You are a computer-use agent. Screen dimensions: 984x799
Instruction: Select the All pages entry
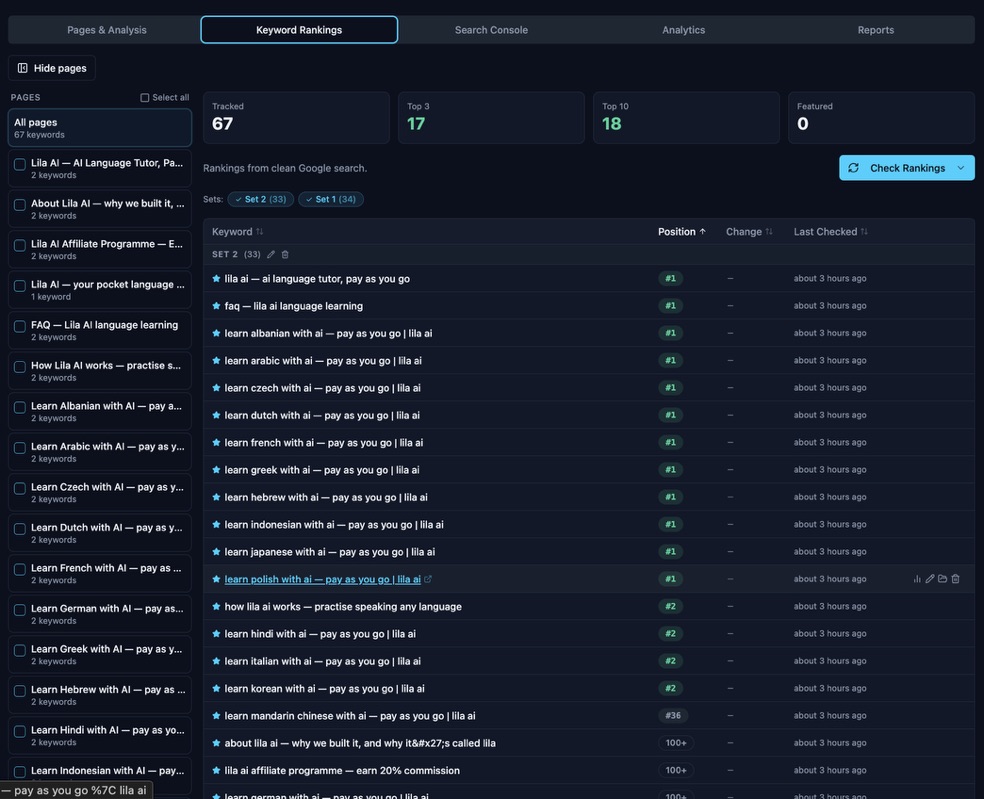(x=100, y=127)
